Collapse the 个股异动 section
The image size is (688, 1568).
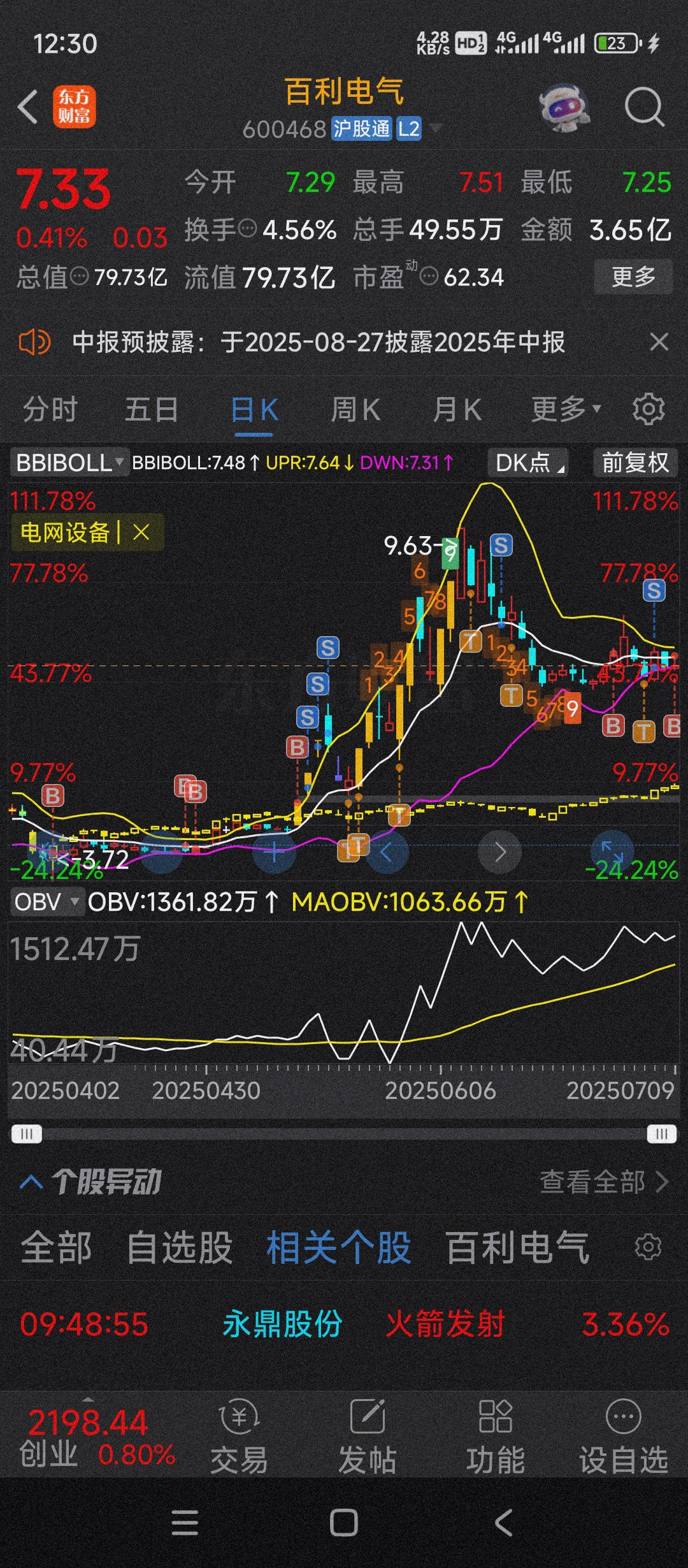click(x=32, y=1183)
